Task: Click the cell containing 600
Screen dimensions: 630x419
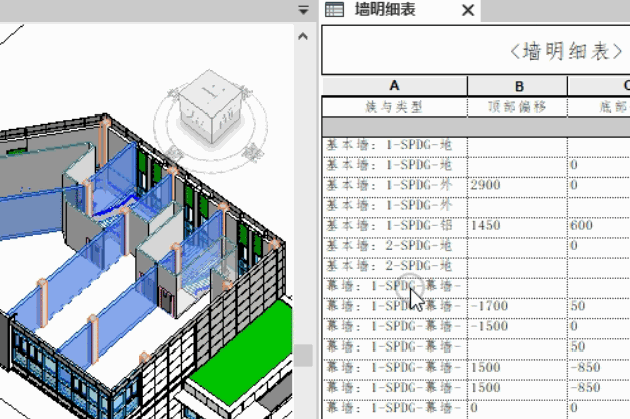Action: (x=597, y=226)
